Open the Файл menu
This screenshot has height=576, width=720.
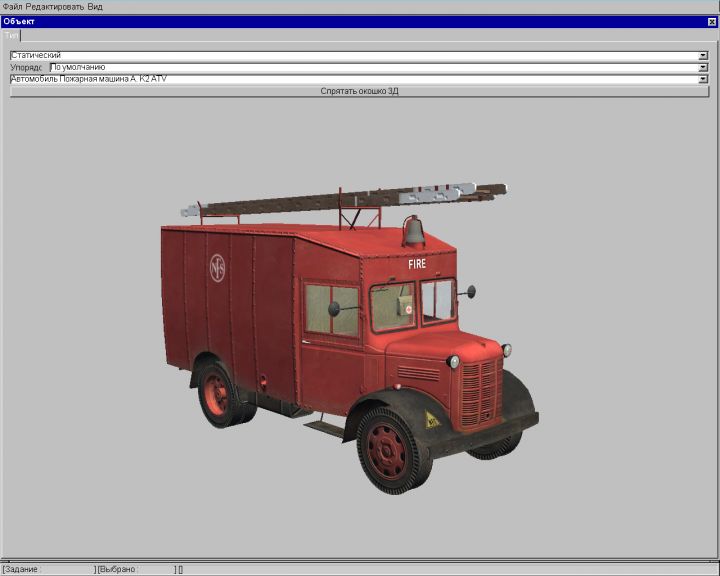click(x=11, y=6)
